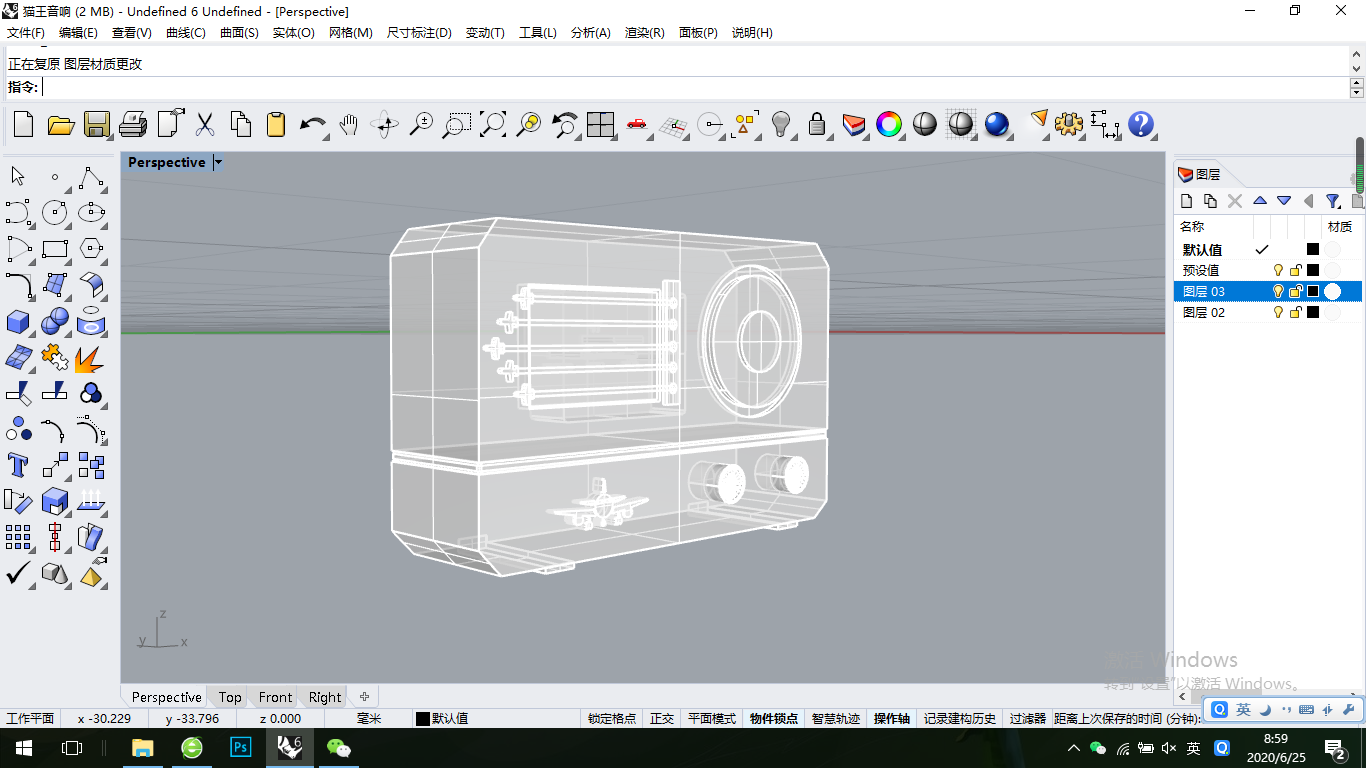Open a file with the folder icon

61,124
